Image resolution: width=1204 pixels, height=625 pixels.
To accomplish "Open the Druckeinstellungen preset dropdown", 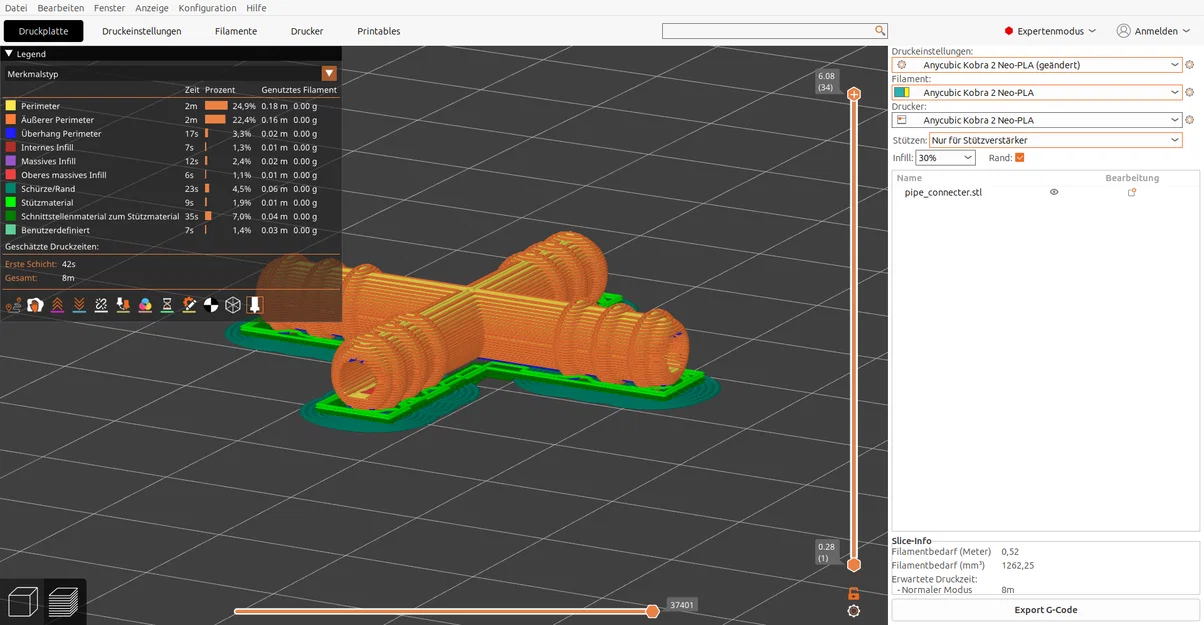I will [1037, 65].
